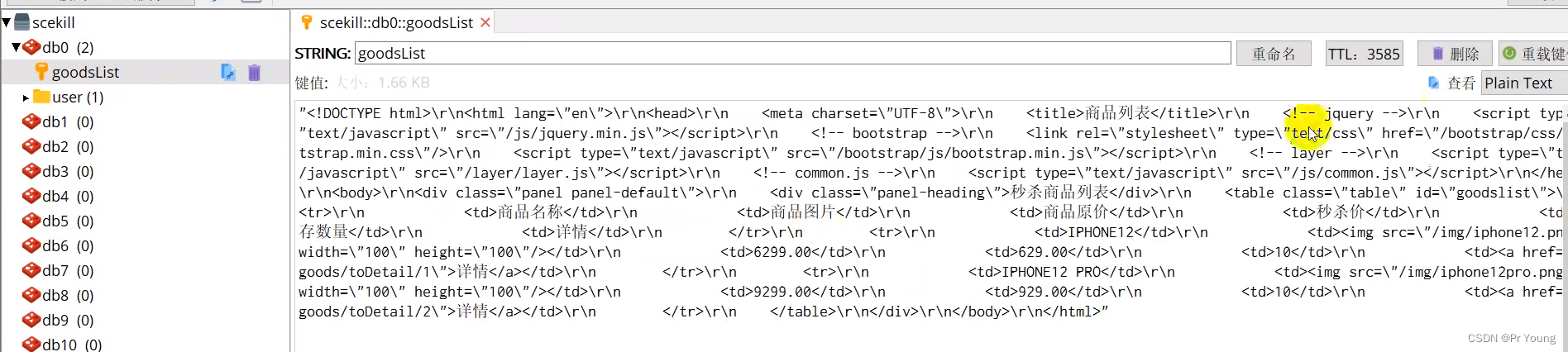1568x352 pixels.
Task: Select db5 (0) database
Action: [68, 221]
